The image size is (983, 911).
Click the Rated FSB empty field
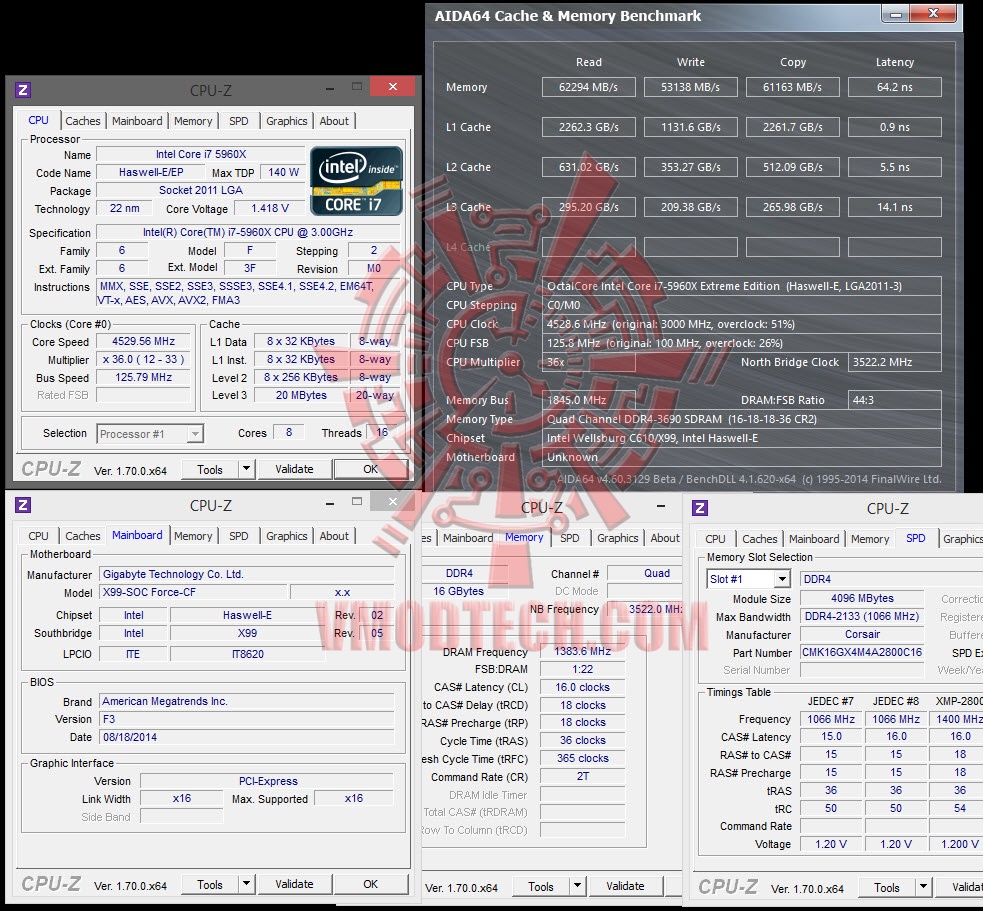point(144,395)
